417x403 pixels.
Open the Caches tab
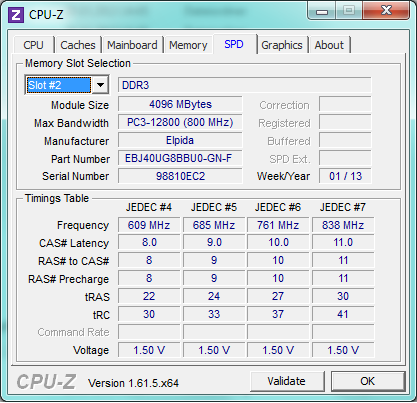[x=78, y=45]
